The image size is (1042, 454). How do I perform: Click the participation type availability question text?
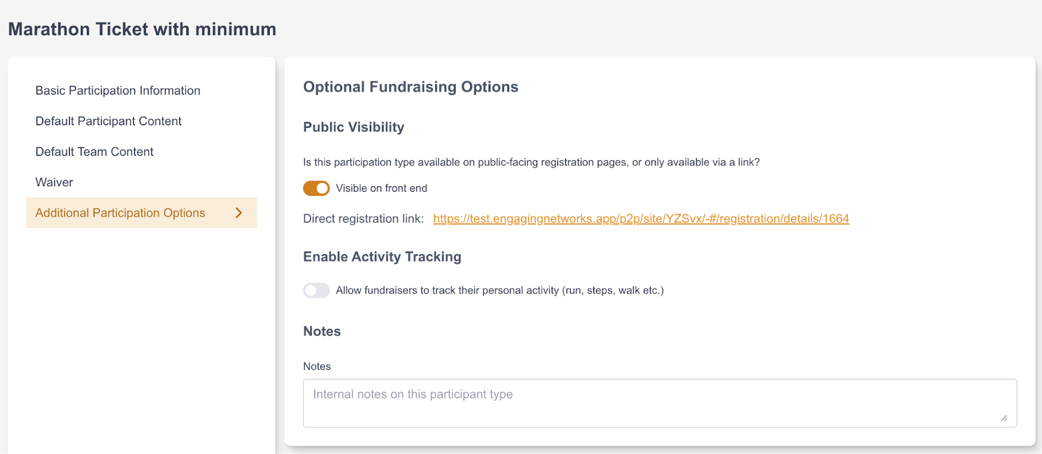coord(531,162)
